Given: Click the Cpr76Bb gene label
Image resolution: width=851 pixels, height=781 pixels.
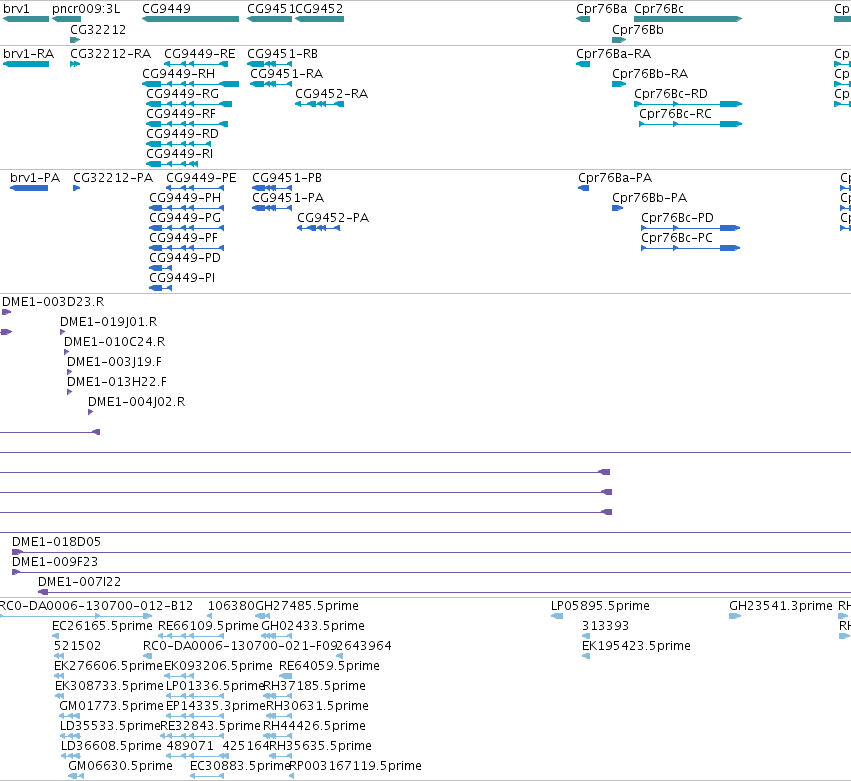Looking at the screenshot, I should [637, 29].
